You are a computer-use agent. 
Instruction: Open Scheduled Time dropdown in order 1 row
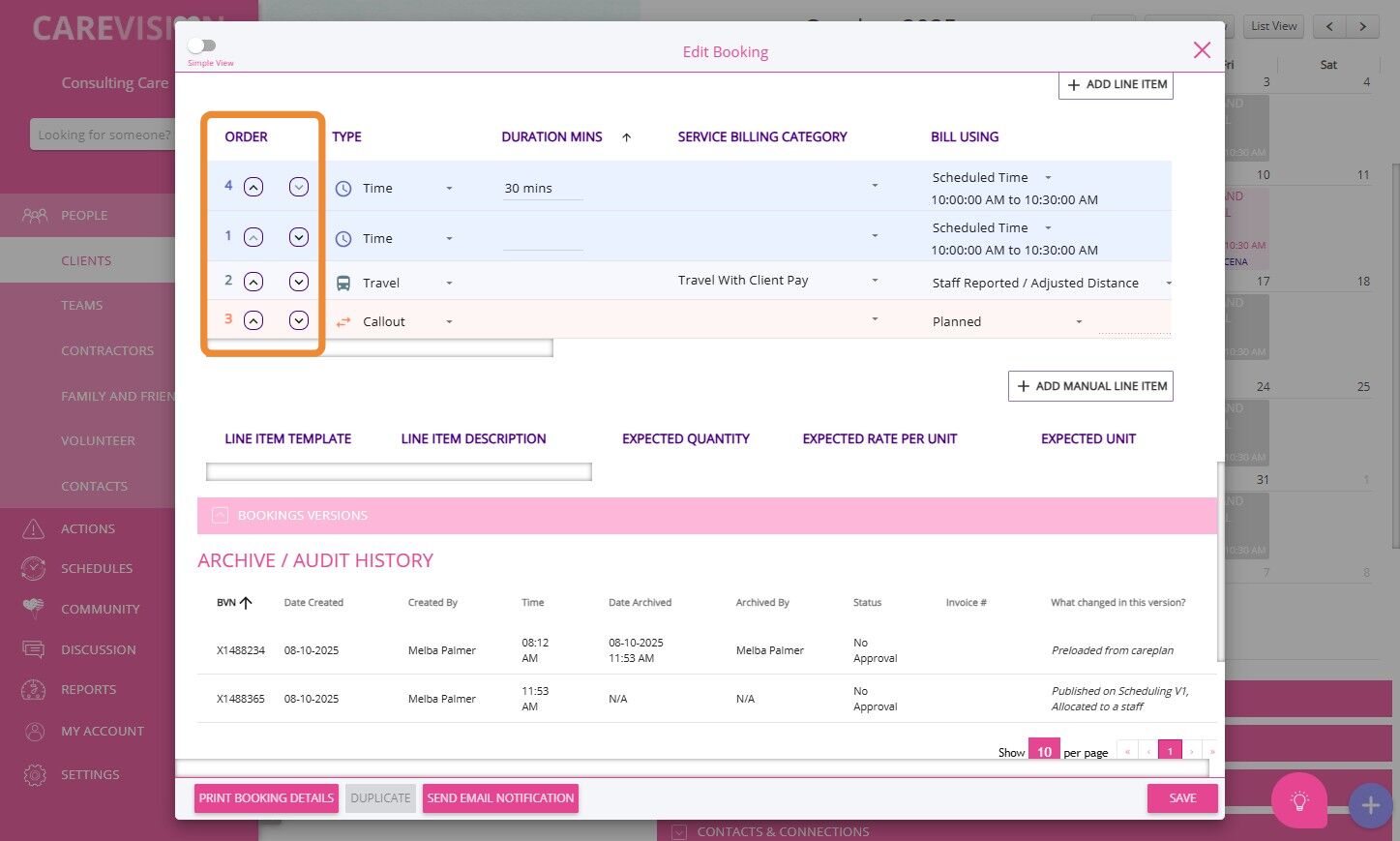click(1048, 228)
